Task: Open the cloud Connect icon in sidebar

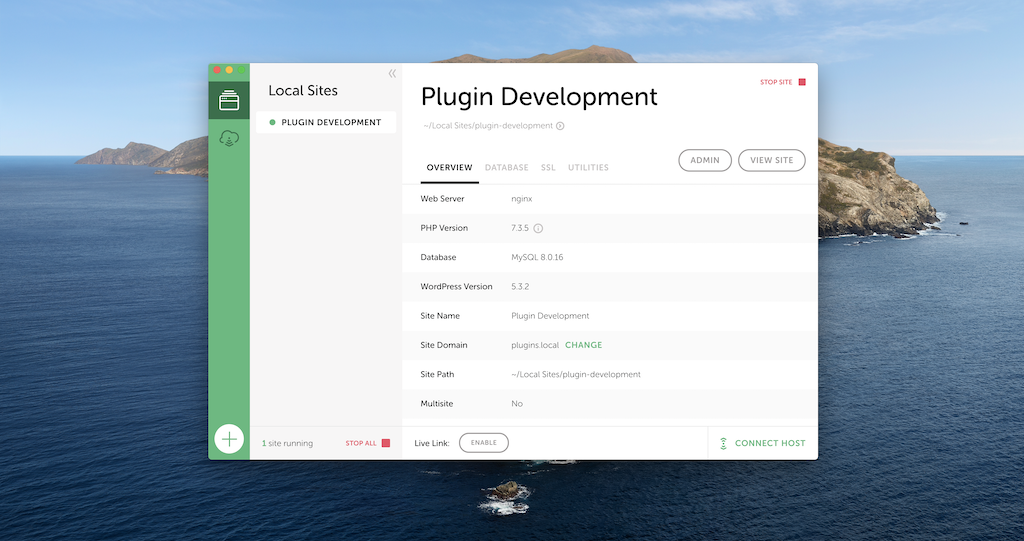Action: click(x=229, y=140)
